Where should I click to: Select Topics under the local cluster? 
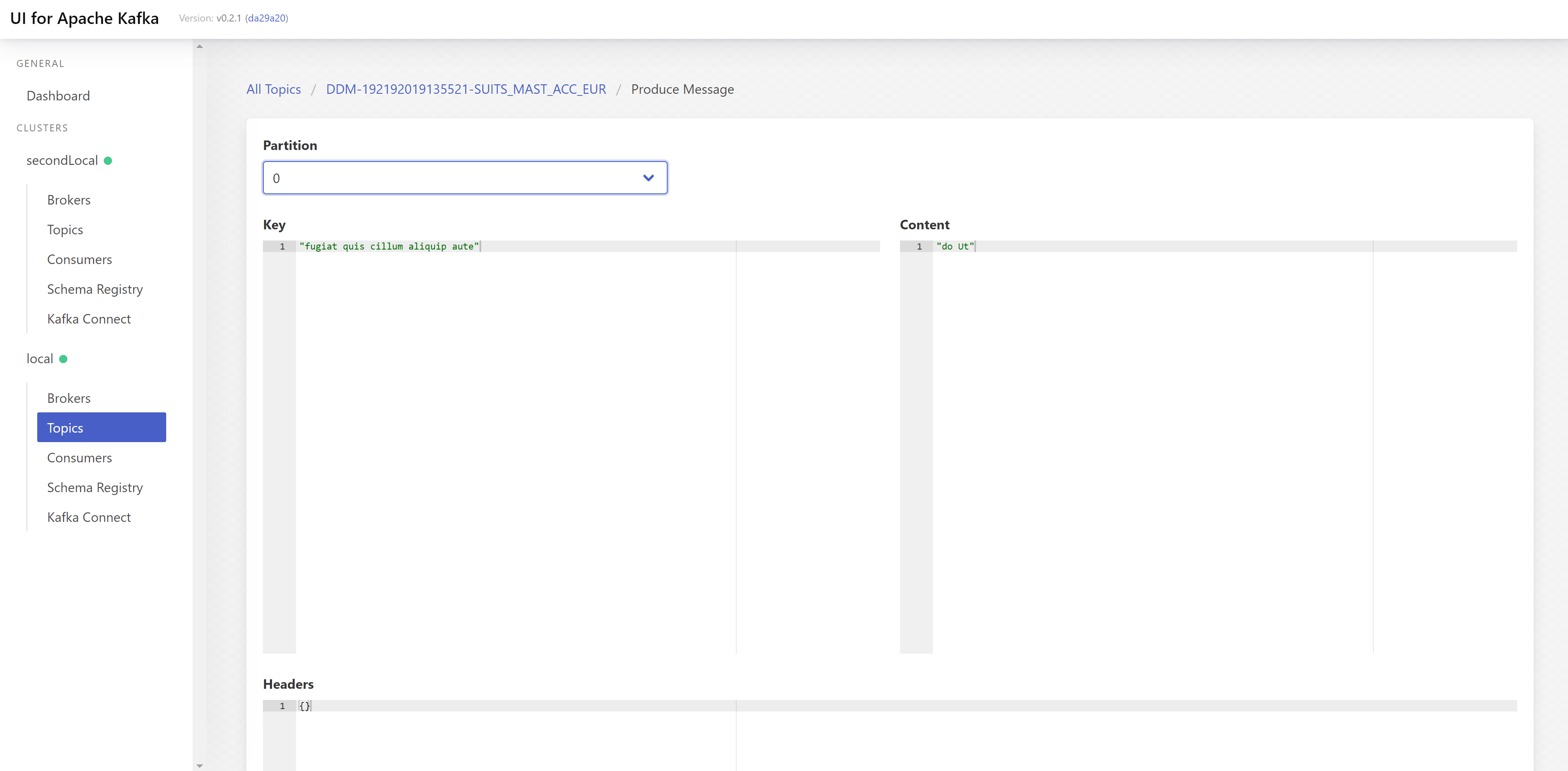(x=64, y=427)
